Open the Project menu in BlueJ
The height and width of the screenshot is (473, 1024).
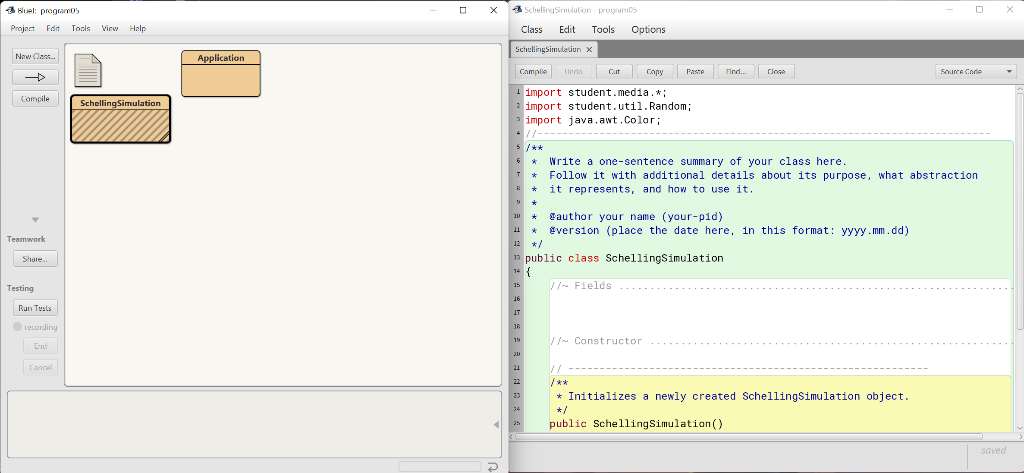(22, 29)
